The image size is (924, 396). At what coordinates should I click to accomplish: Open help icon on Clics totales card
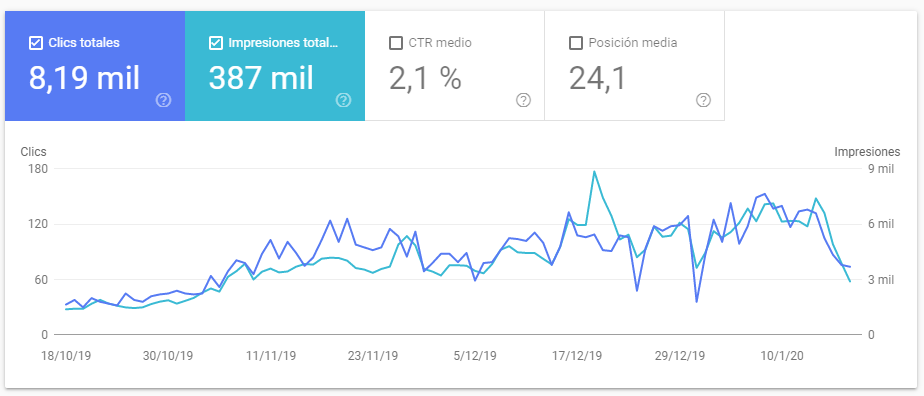click(x=163, y=100)
